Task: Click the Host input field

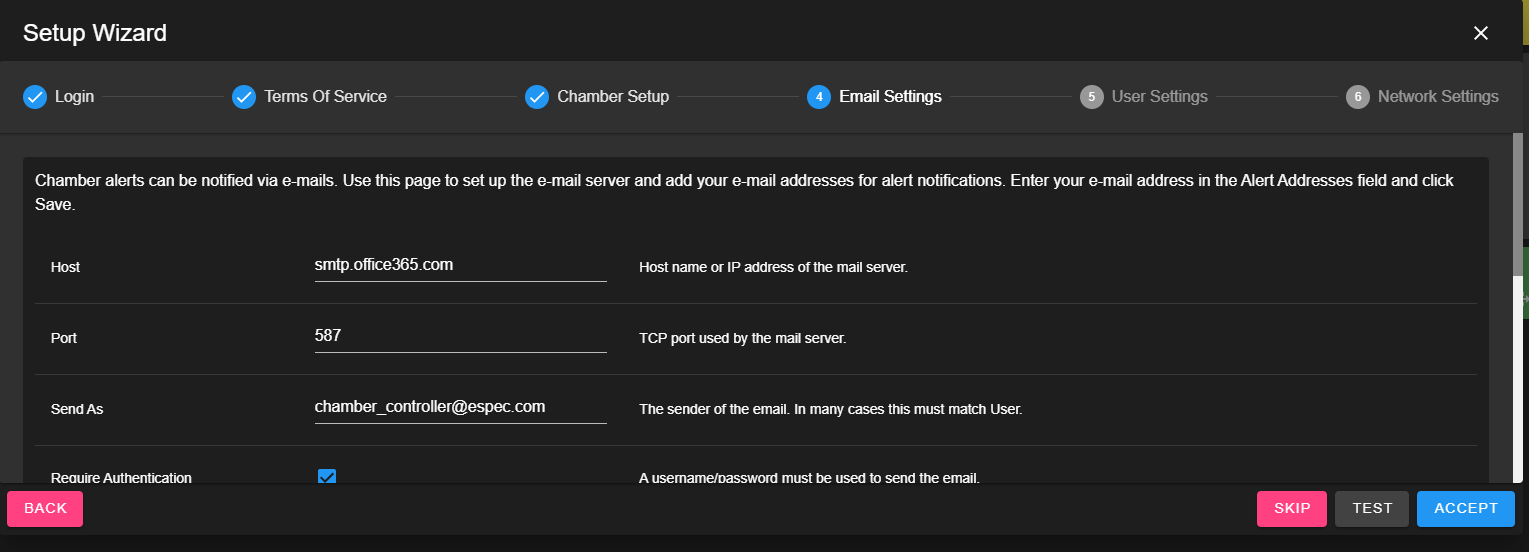Action: tap(460, 266)
